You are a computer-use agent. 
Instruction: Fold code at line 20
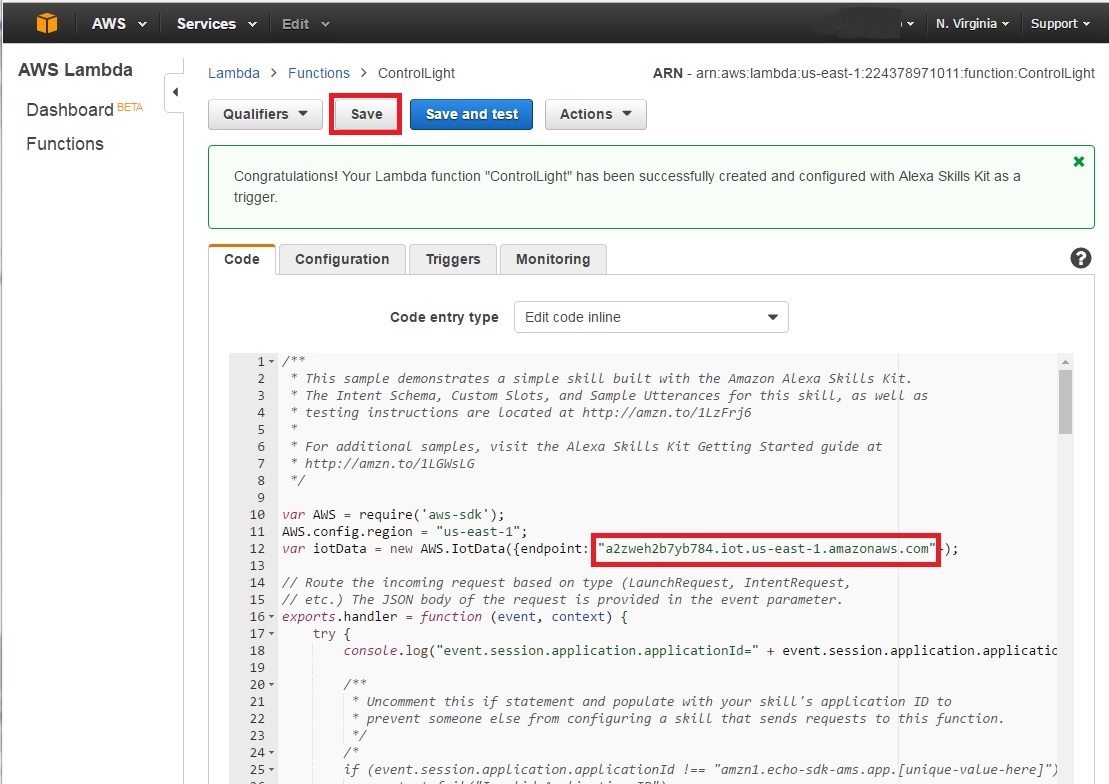point(272,685)
